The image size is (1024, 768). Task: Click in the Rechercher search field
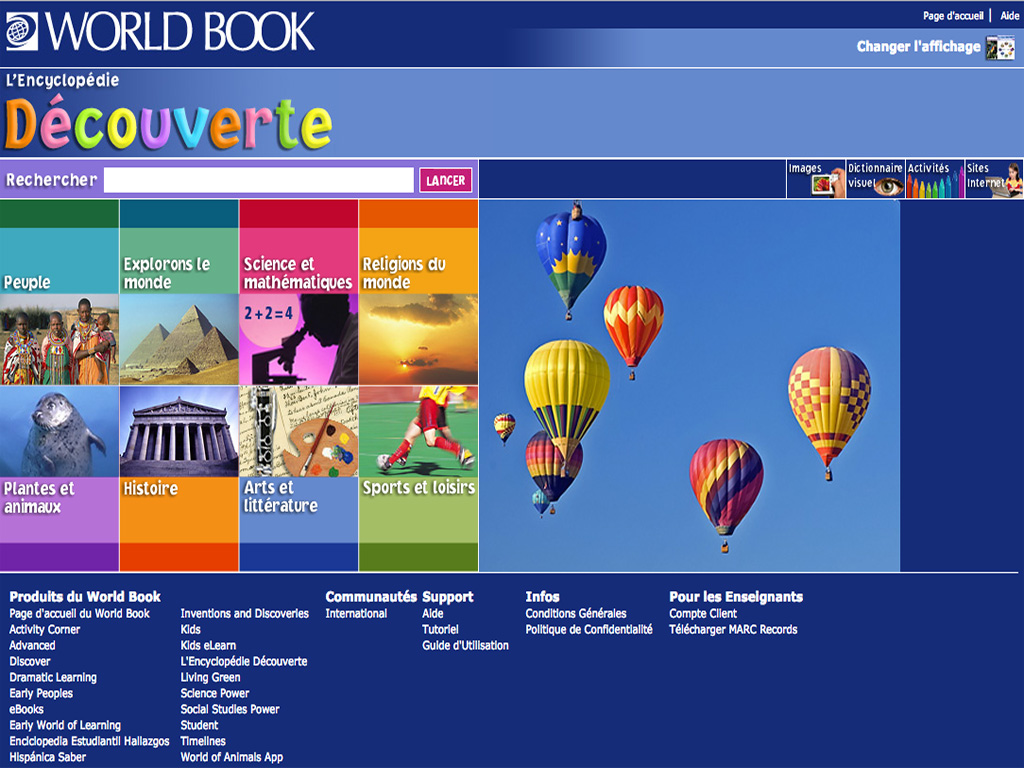(x=259, y=180)
